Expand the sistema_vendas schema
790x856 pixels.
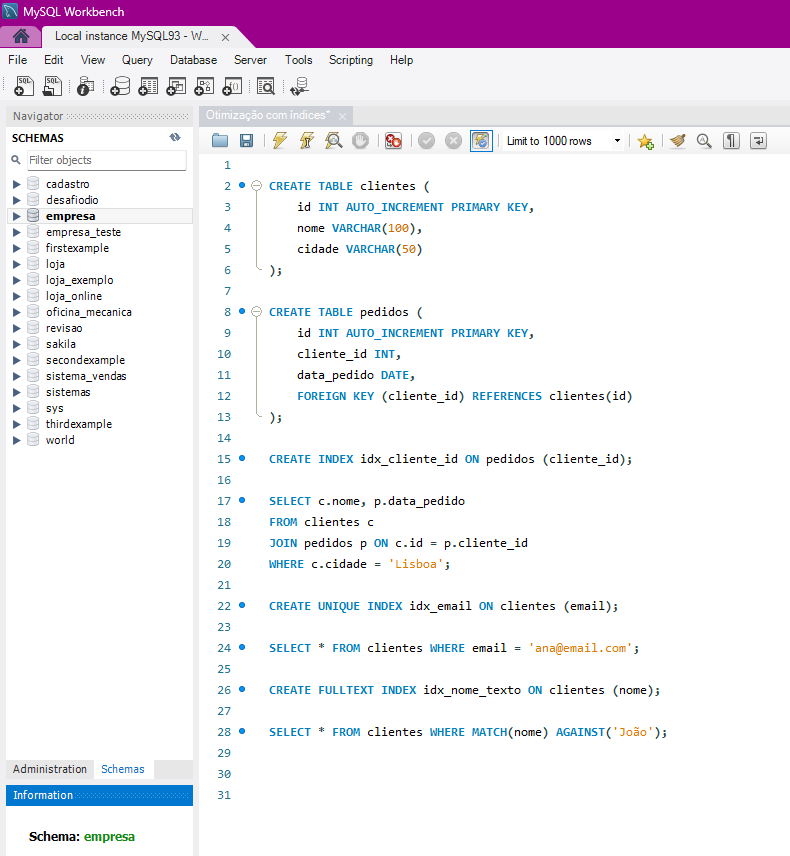[16, 376]
